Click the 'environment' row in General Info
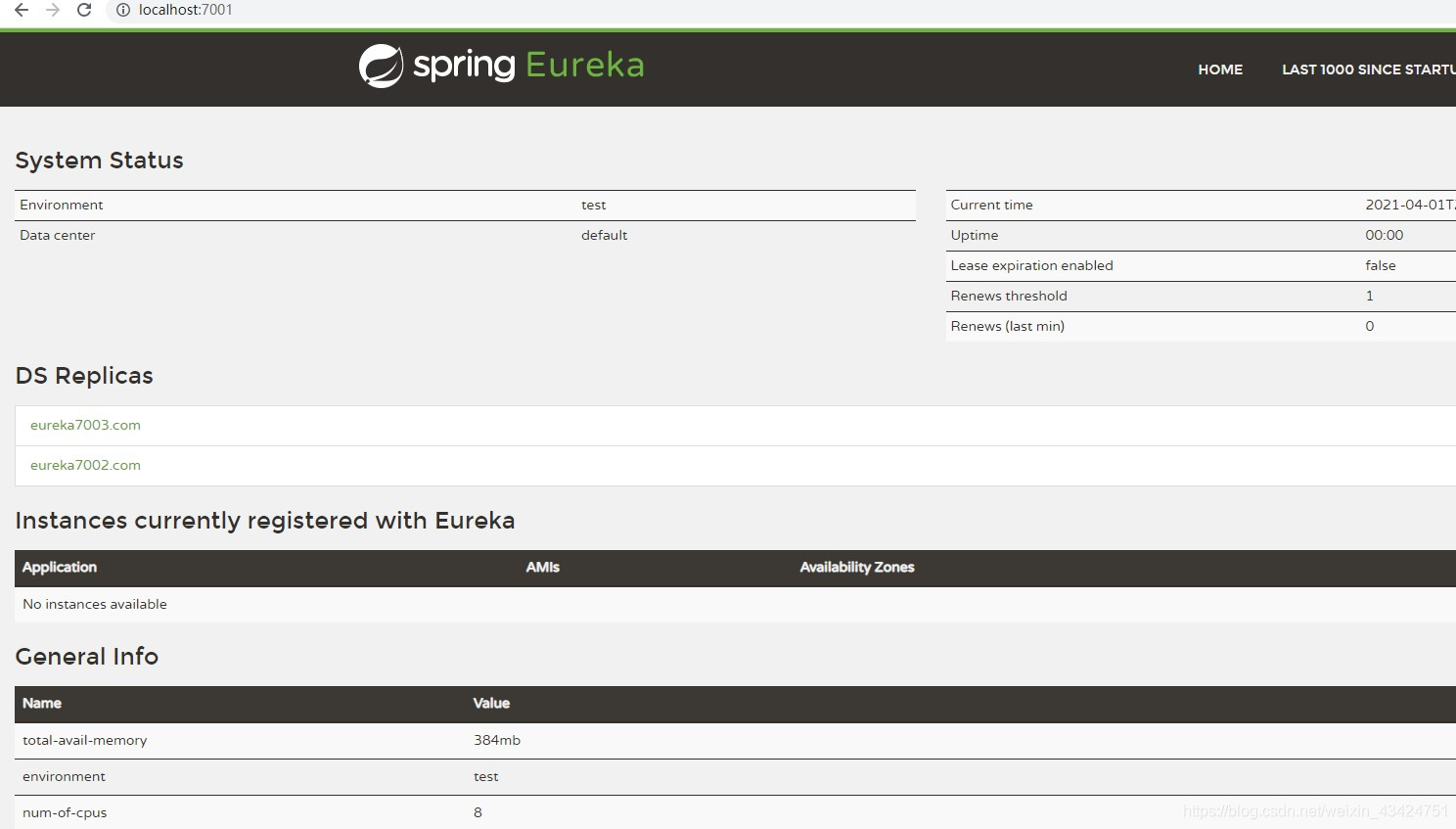This screenshot has width=1456, height=829. click(x=735, y=776)
